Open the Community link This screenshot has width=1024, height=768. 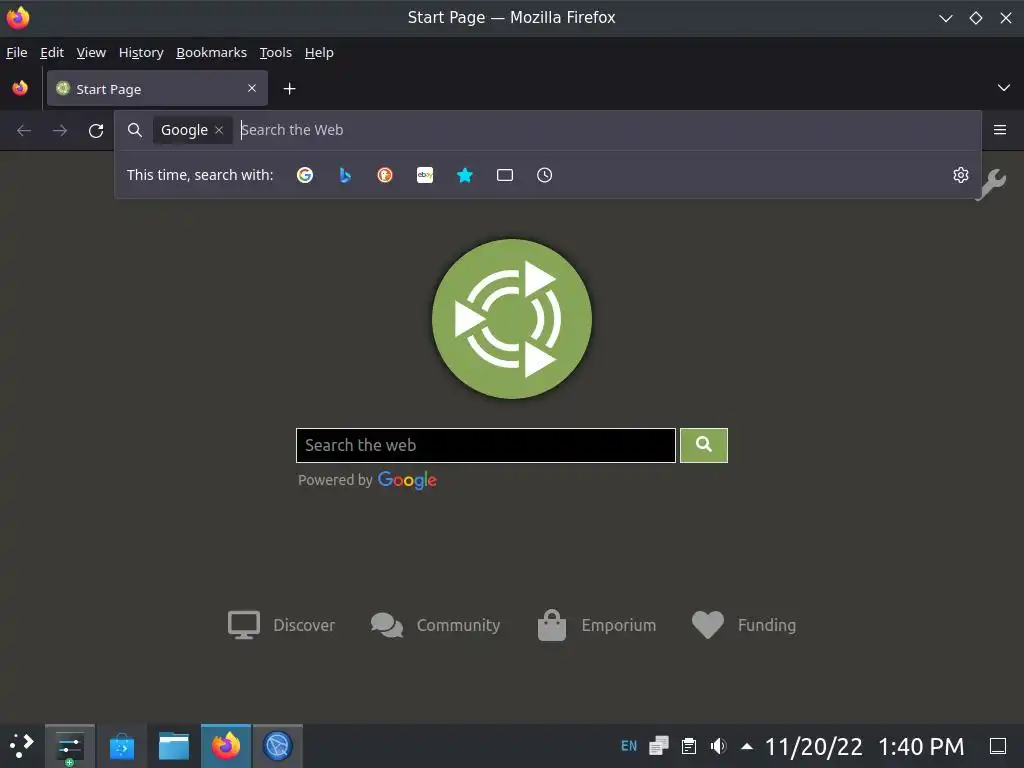point(435,625)
